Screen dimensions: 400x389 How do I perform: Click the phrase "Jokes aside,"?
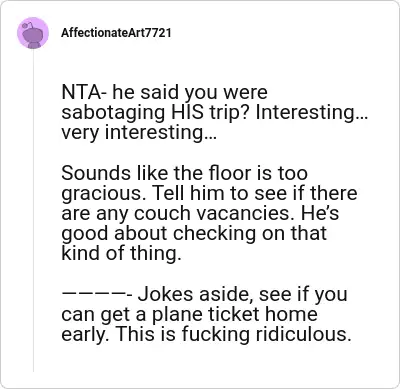pos(196,295)
